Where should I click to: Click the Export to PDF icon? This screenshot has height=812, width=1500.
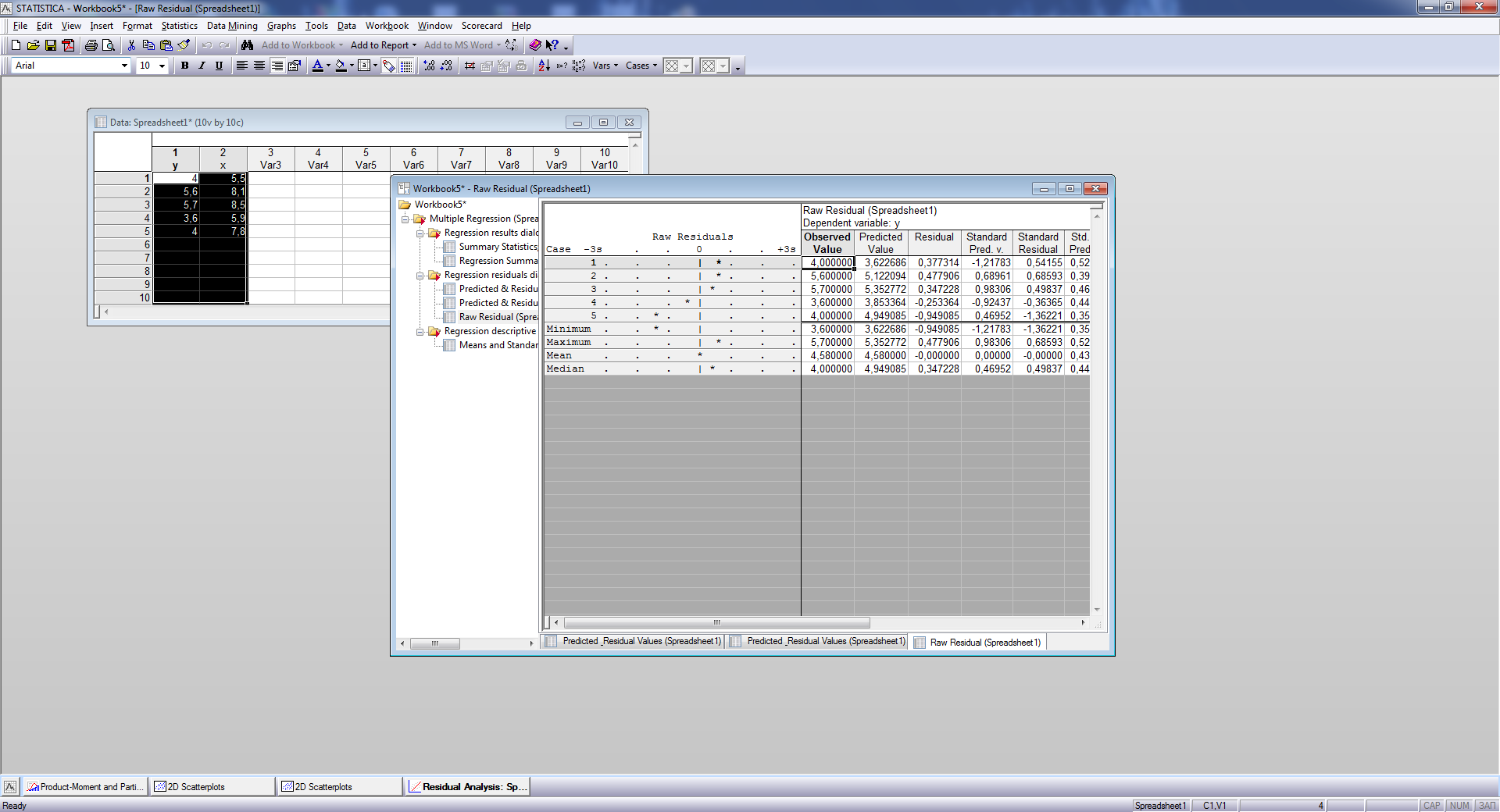(69, 45)
